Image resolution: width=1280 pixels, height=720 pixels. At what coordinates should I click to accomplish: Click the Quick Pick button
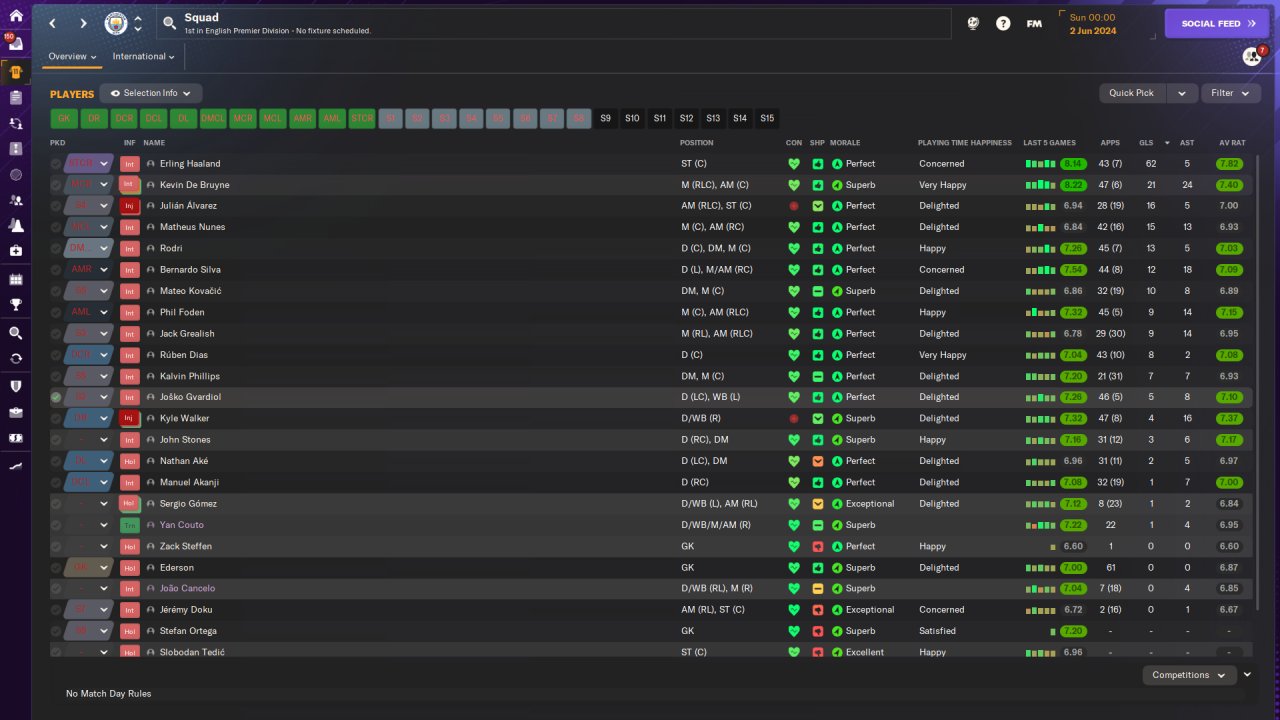(1132, 93)
